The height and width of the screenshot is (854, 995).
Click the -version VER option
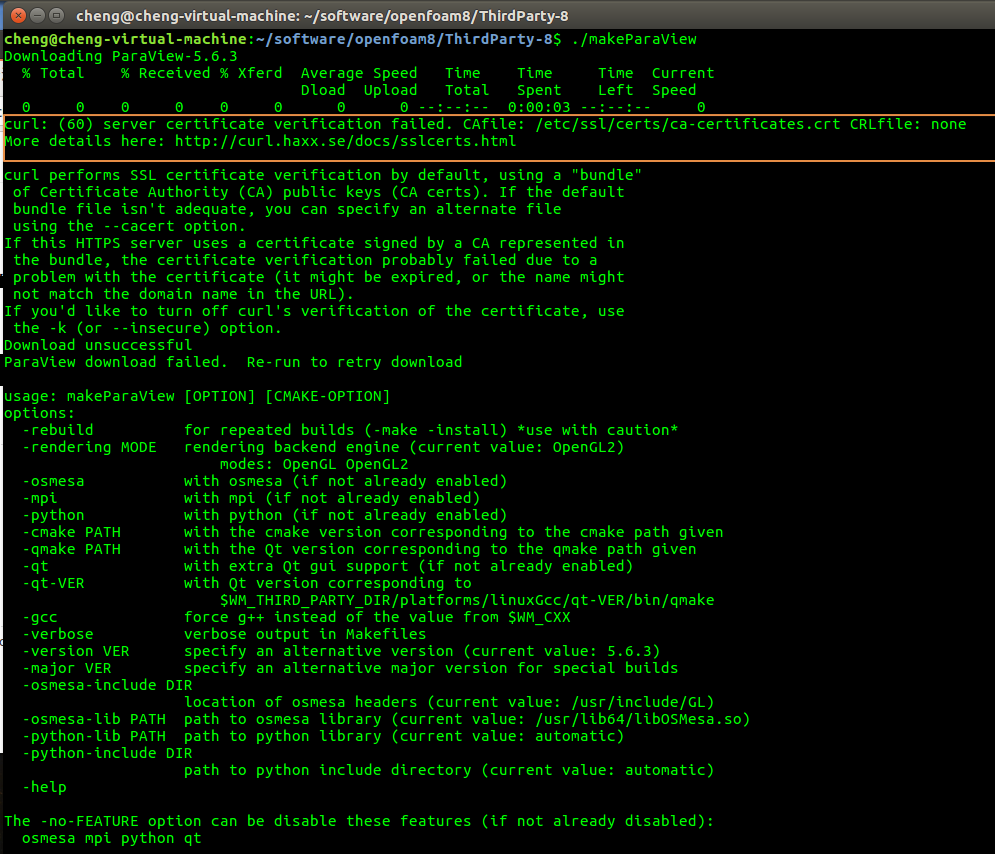click(x=76, y=652)
